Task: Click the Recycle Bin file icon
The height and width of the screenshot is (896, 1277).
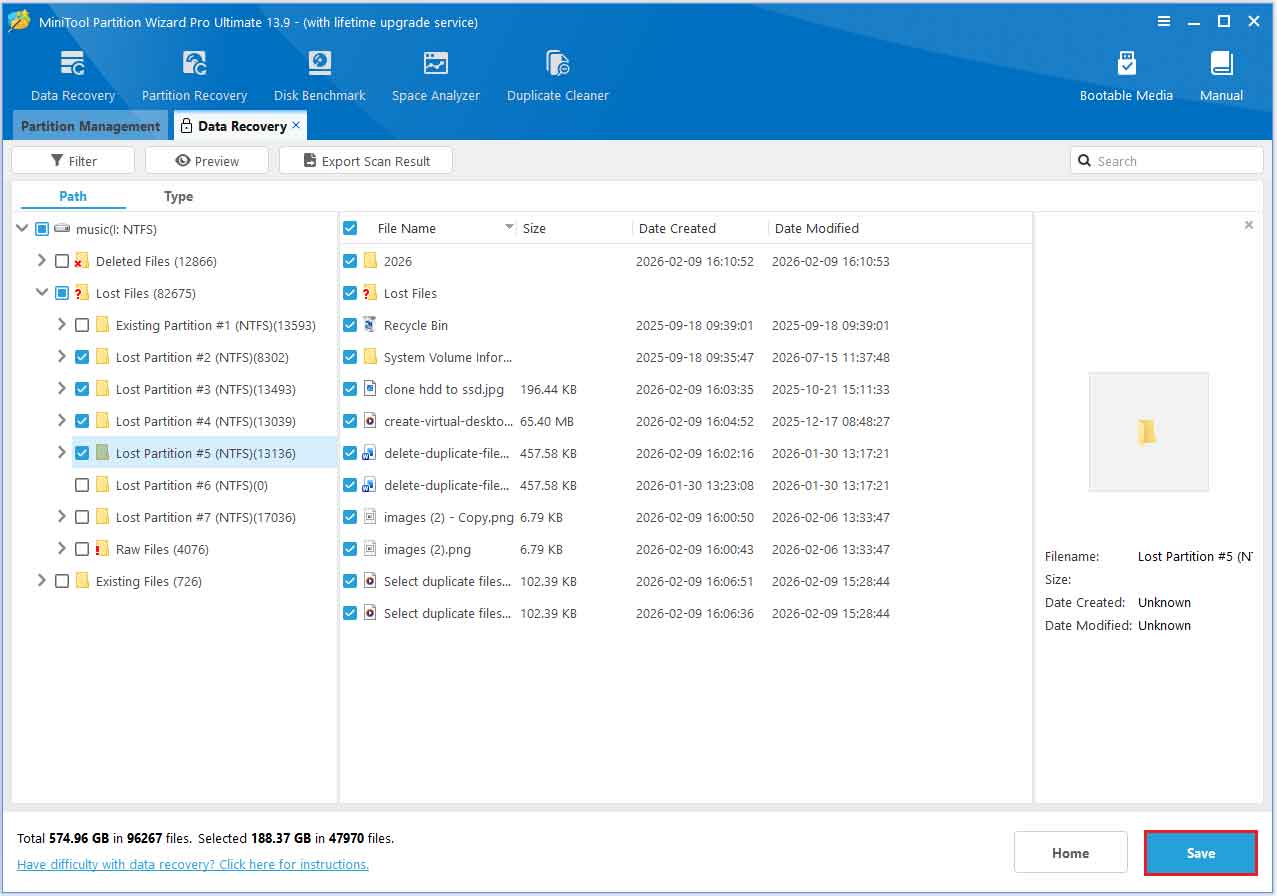Action: [370, 325]
